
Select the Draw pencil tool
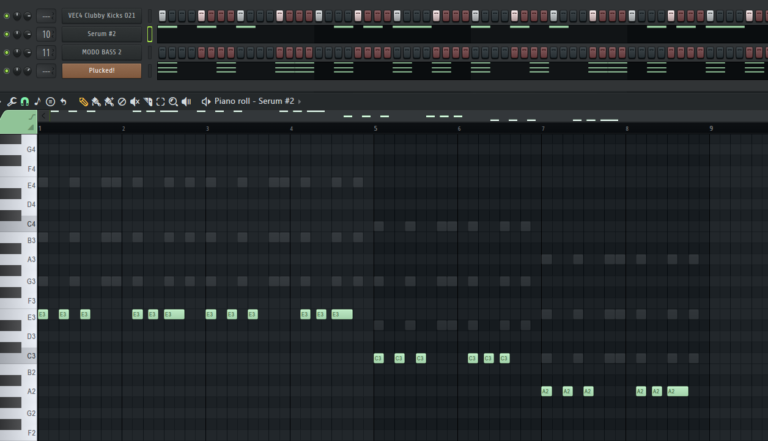click(84, 102)
